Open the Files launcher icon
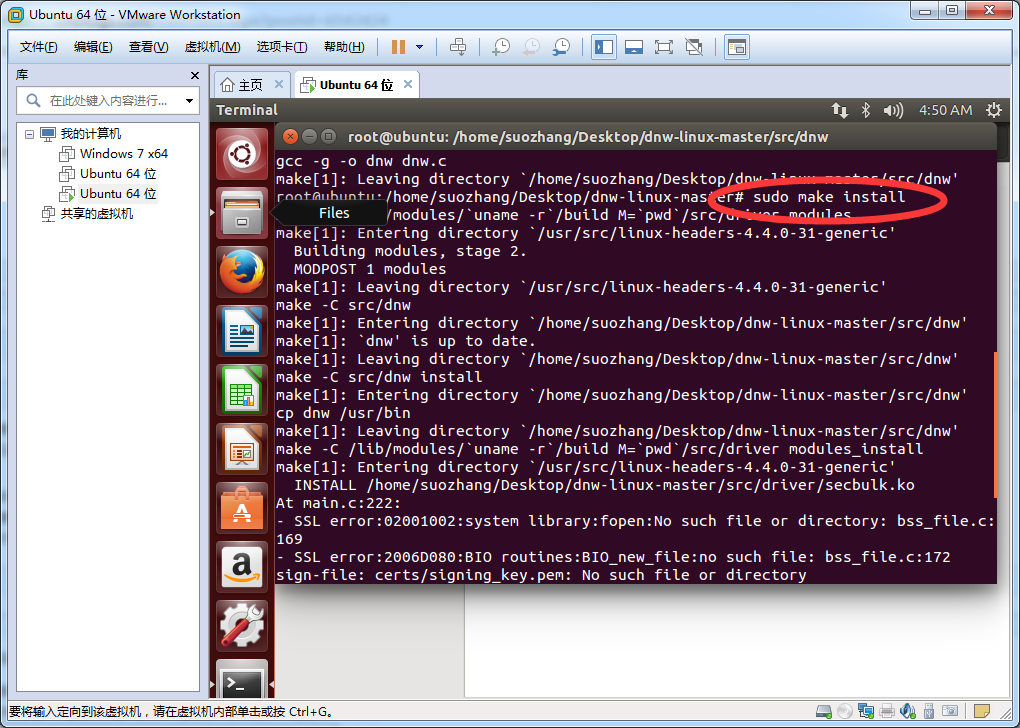 coord(242,213)
